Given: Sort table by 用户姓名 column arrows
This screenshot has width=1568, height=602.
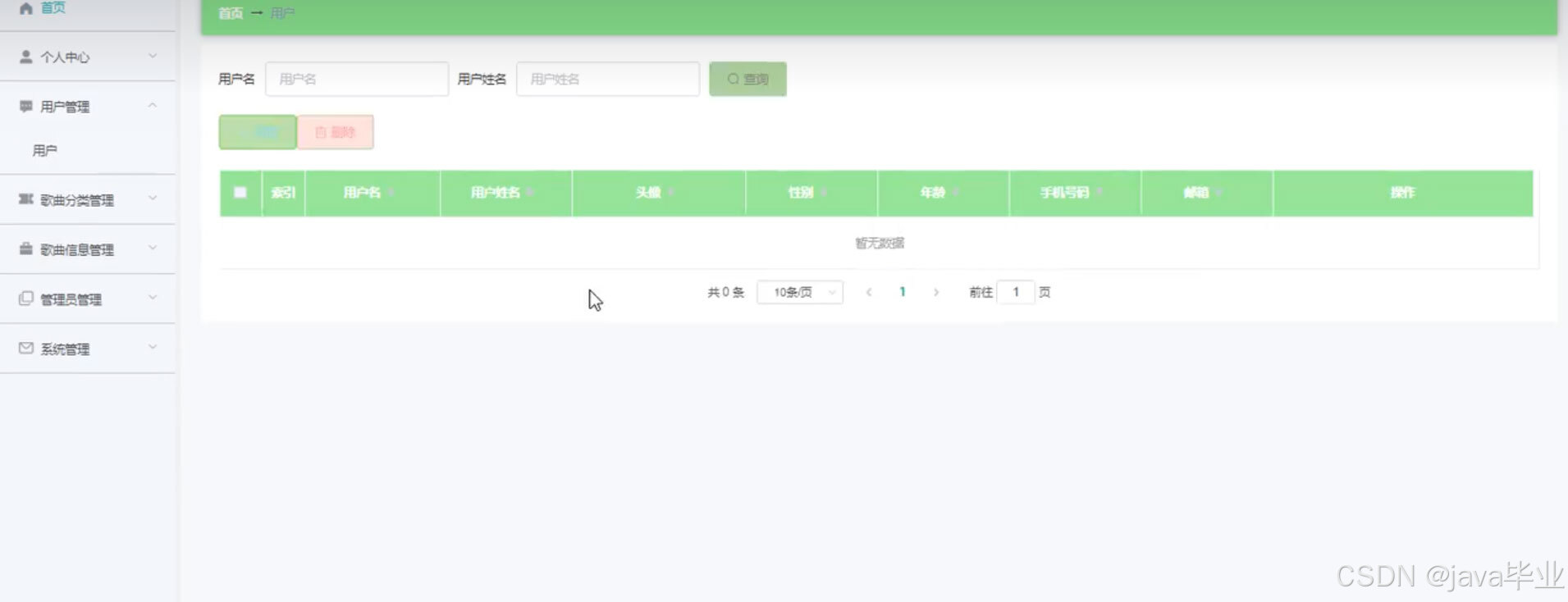Looking at the screenshot, I should [530, 193].
